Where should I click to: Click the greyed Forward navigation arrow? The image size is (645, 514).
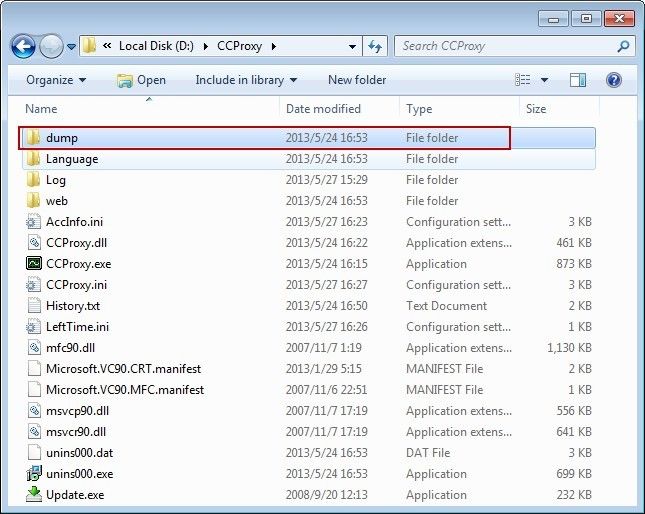click(x=51, y=46)
